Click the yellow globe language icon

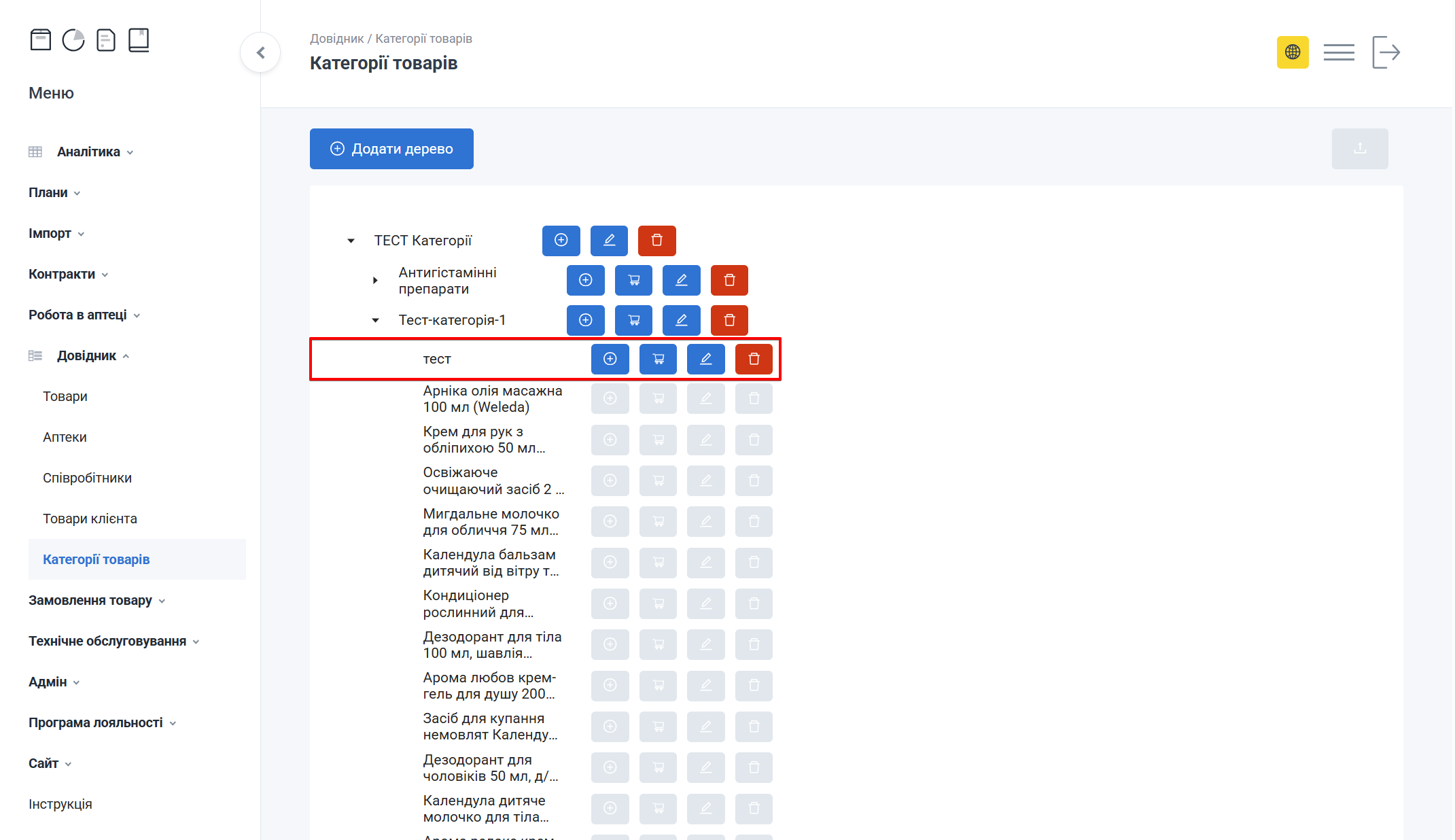1292,52
